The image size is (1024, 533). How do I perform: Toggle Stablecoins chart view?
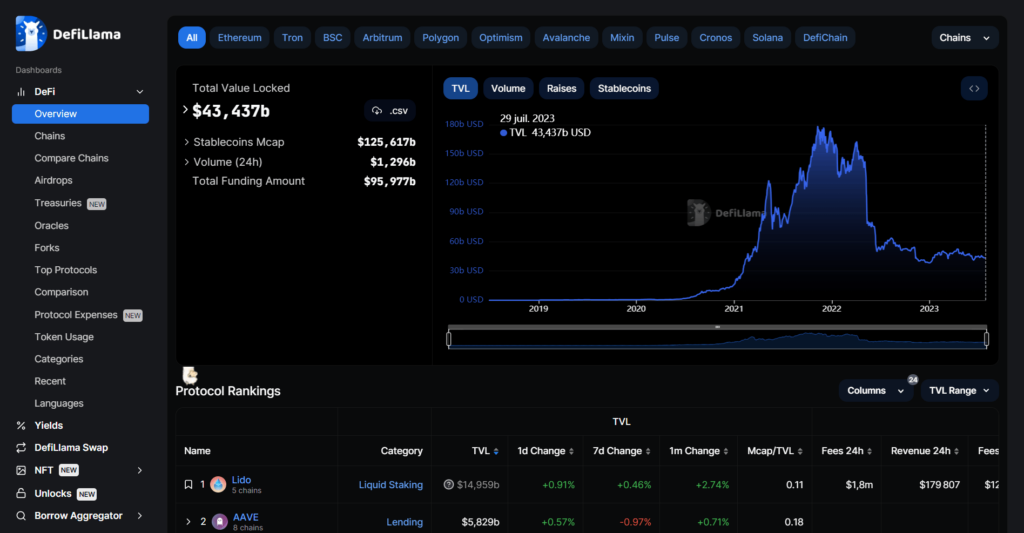(624, 88)
